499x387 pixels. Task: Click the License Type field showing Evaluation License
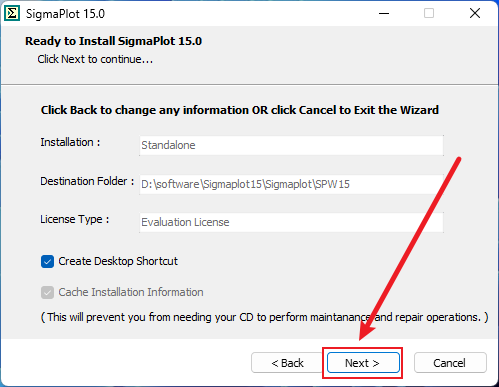[x=291, y=222]
